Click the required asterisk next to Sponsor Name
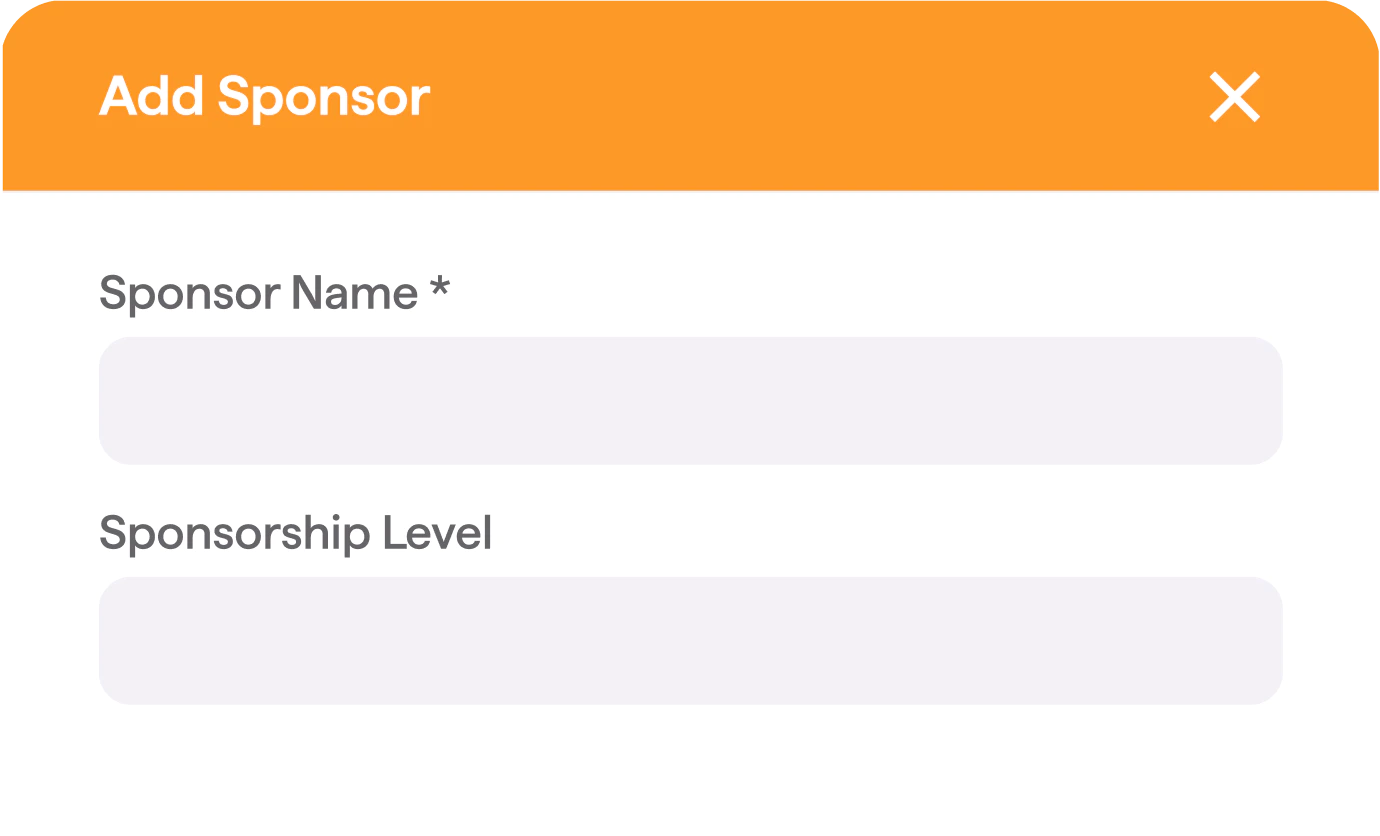The image size is (1380, 836). point(441,292)
